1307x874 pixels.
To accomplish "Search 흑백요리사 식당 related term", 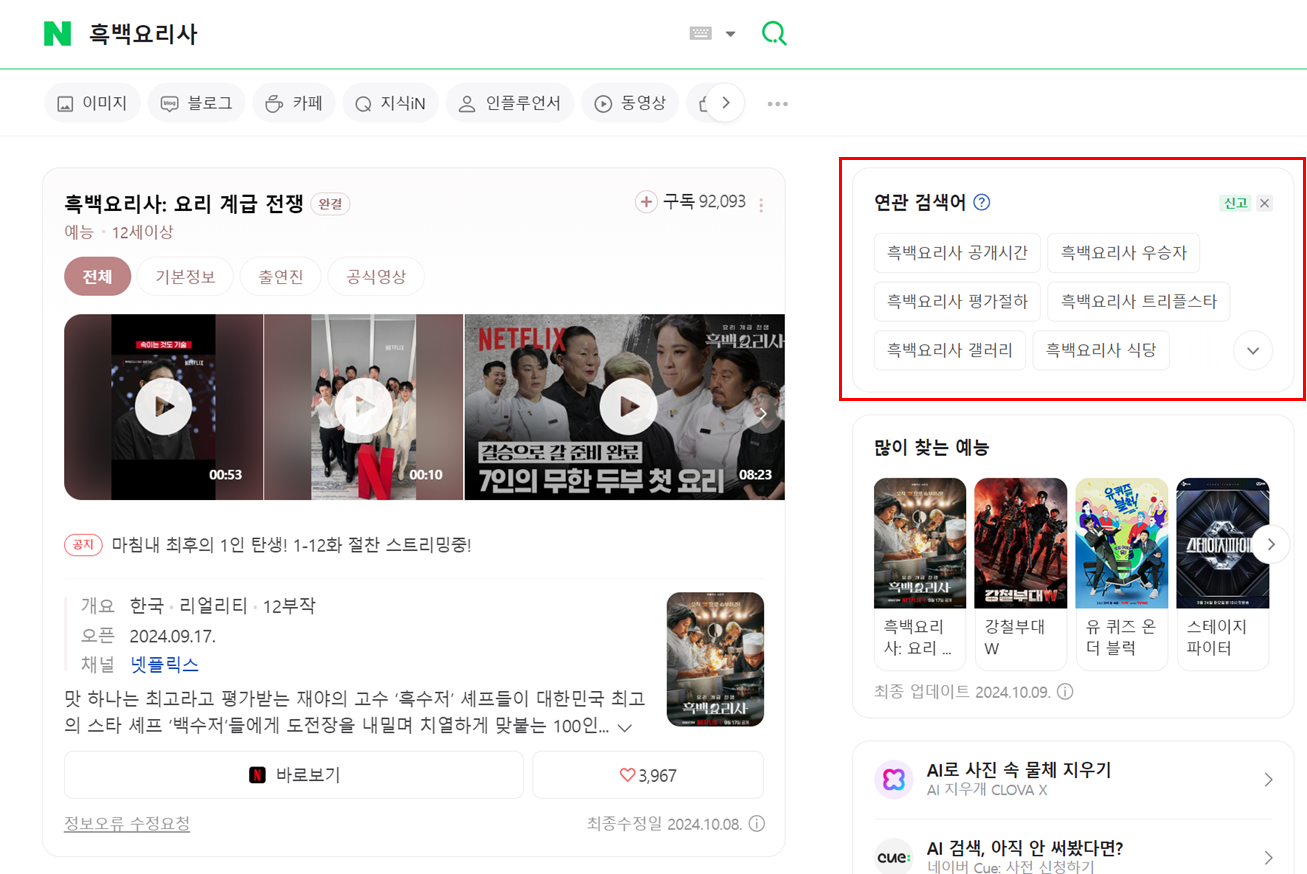I will pyautogui.click(x=1101, y=350).
